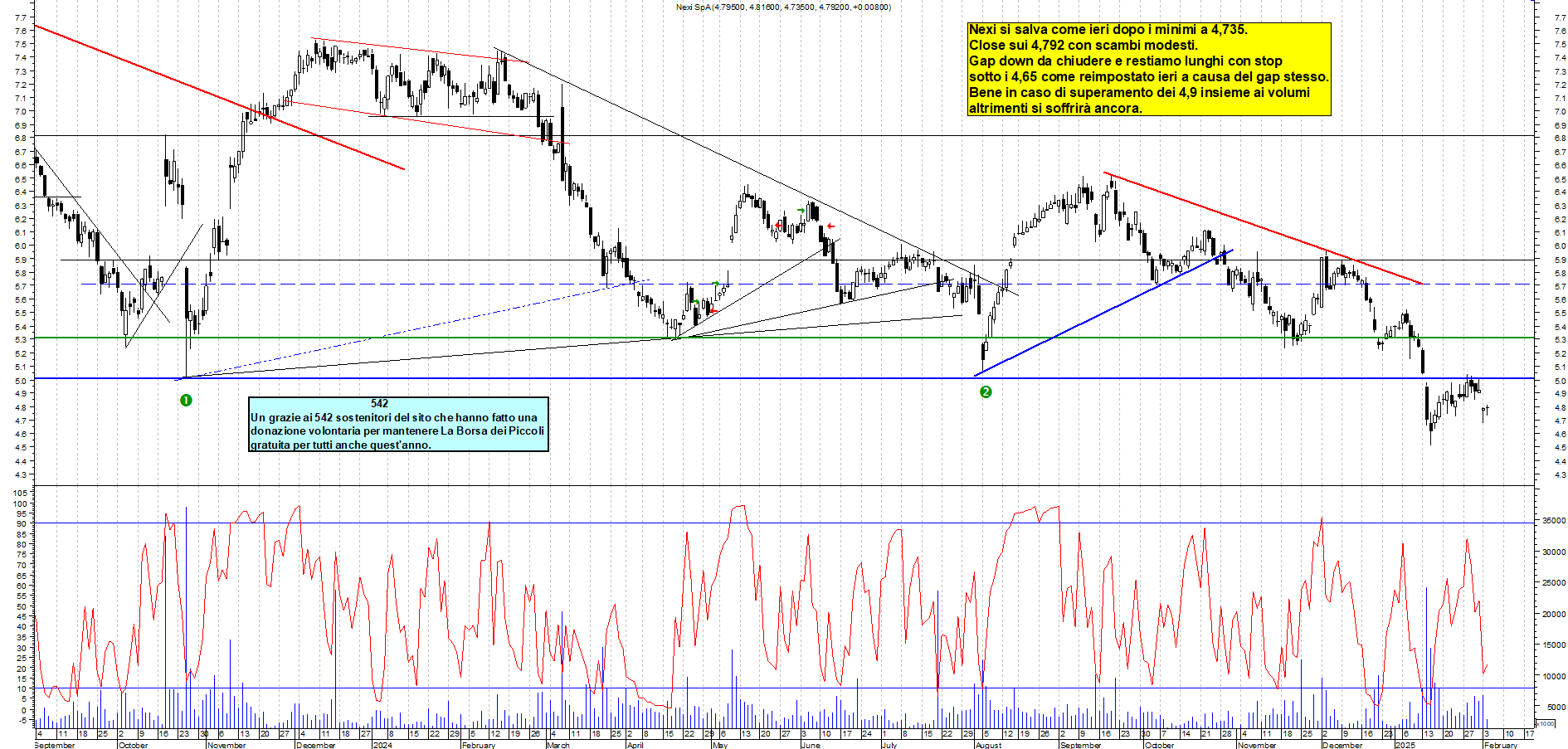Click the line 'Close sui 4,792 con scambi modesti'
The image size is (1568, 749).
click(1083, 46)
